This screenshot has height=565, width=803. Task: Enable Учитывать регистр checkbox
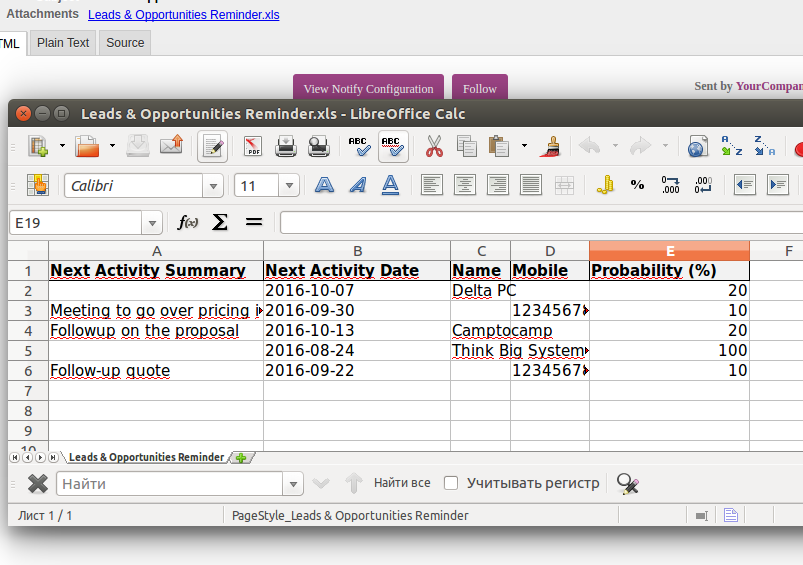pos(451,483)
